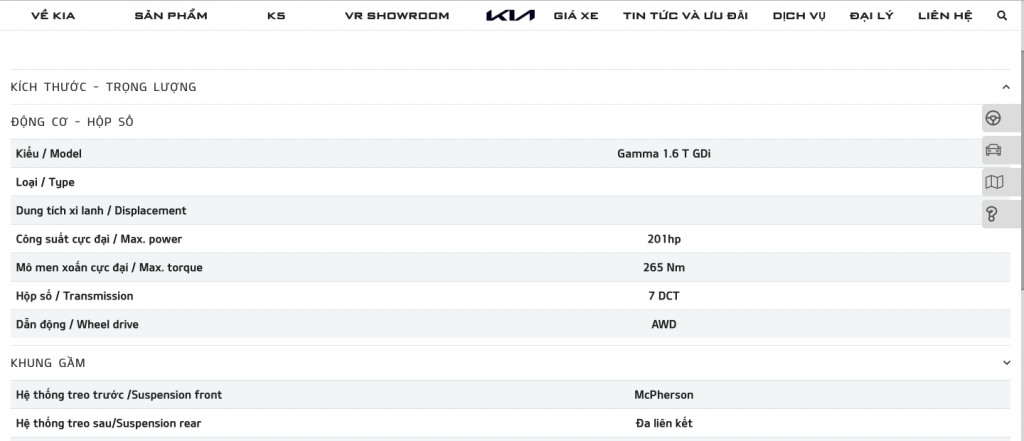Select K5 in the navigation bar
Screen dimensions: 1024x441
276,16
